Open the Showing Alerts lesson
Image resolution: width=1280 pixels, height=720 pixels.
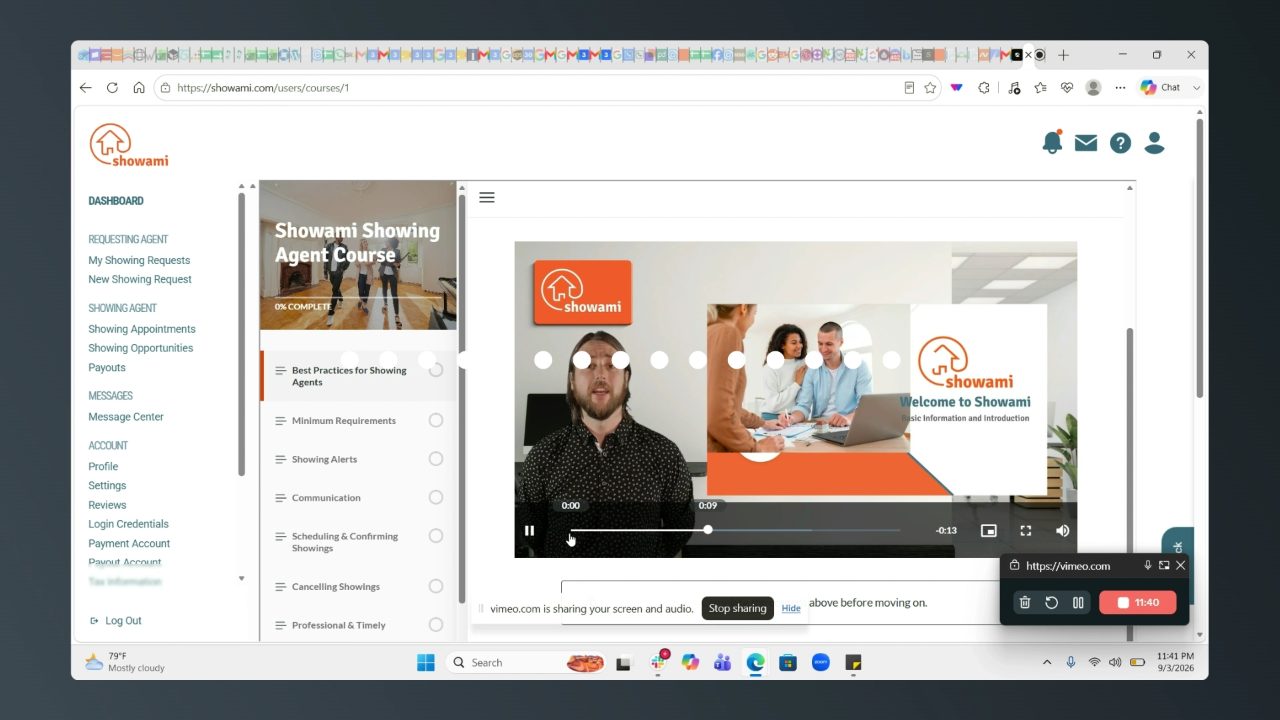(x=324, y=459)
